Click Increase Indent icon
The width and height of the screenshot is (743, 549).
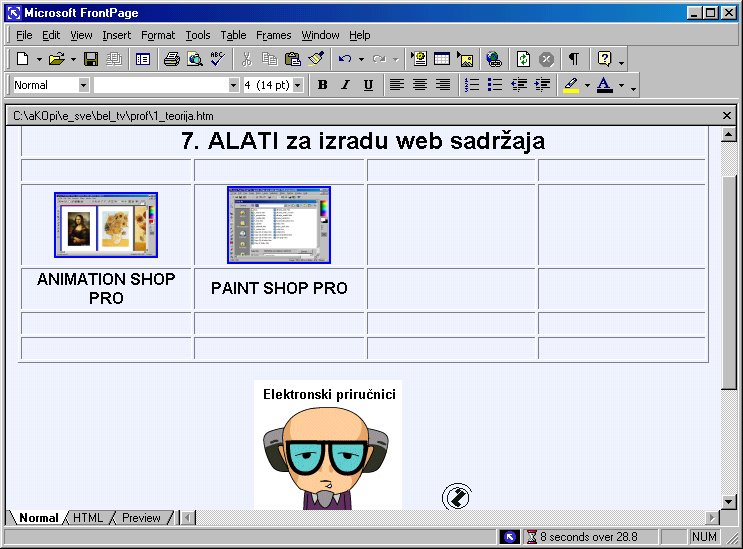point(542,85)
